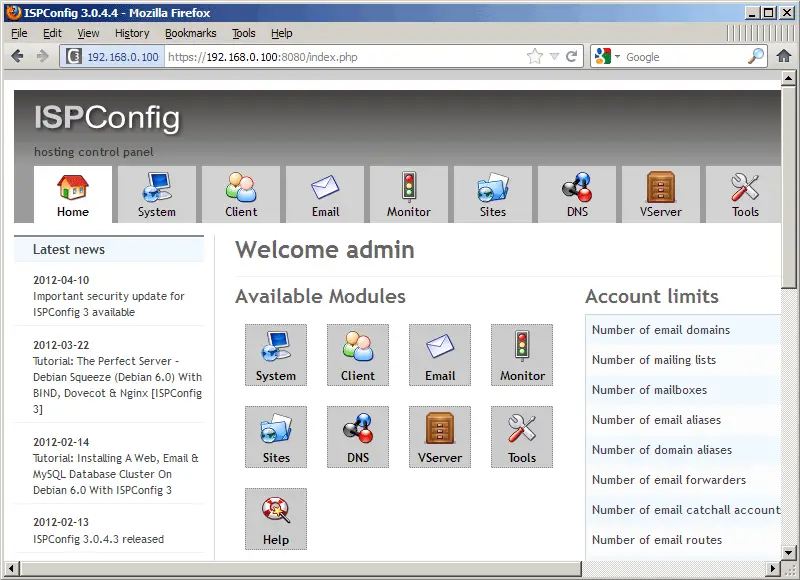Go to browser Home page icon
This screenshot has height=580, width=800.
coord(784,56)
